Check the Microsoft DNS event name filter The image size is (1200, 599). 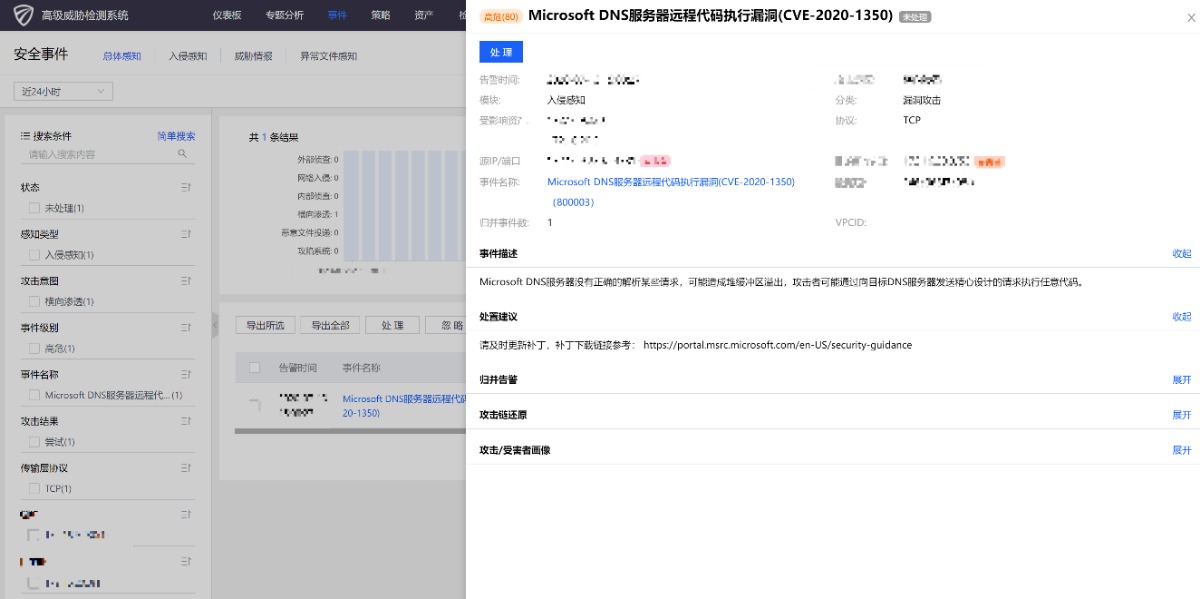[35, 395]
